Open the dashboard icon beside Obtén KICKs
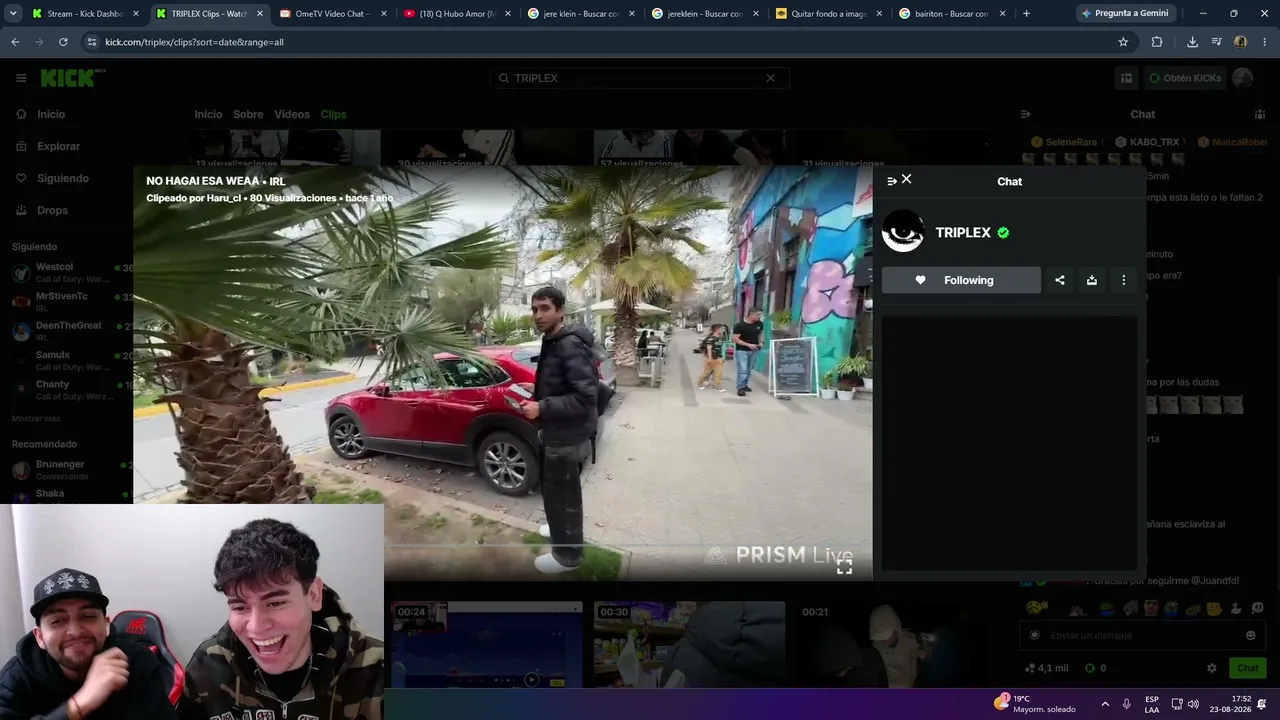This screenshot has width=1280, height=720. coord(1126,78)
